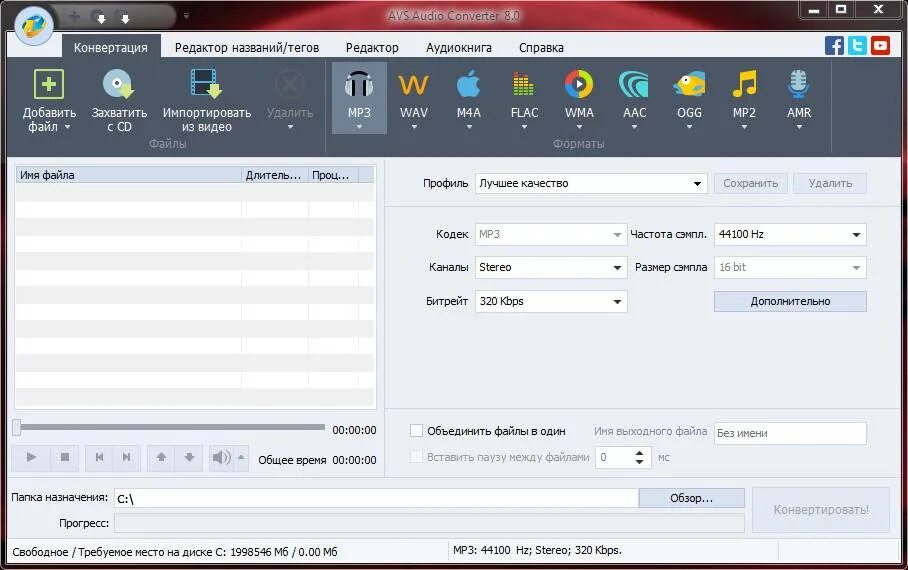
Task: Click the Длитель... column header
Action: tap(274, 175)
